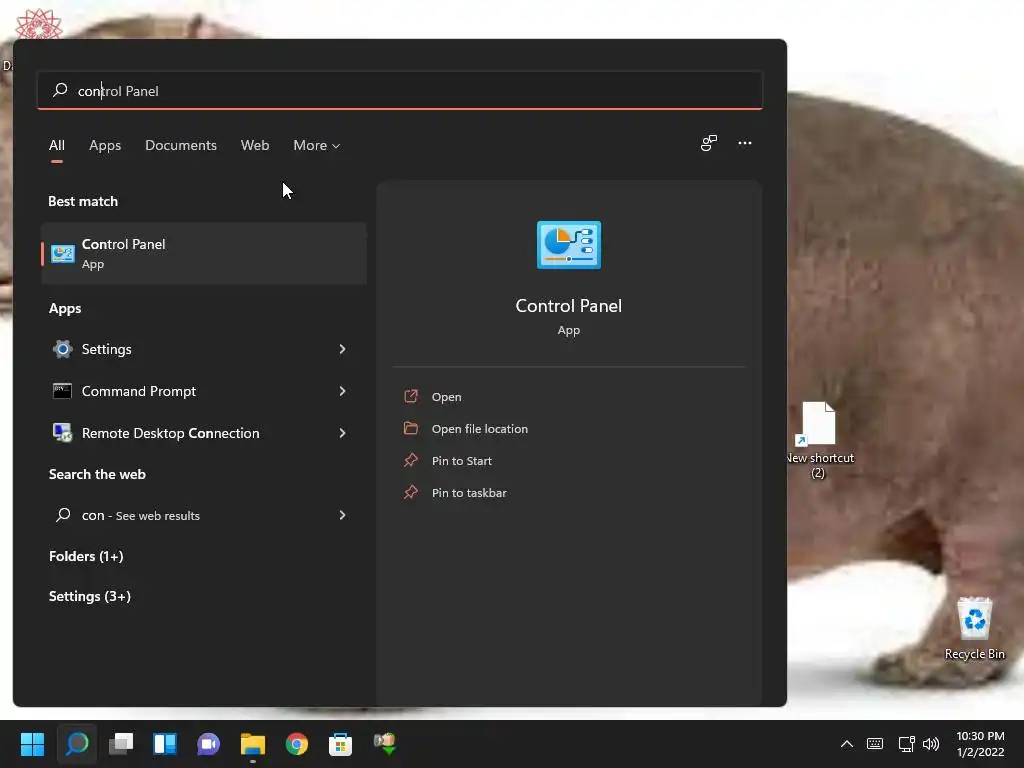Click the Command Prompt icon
This screenshot has width=1024, height=768.
click(x=62, y=391)
